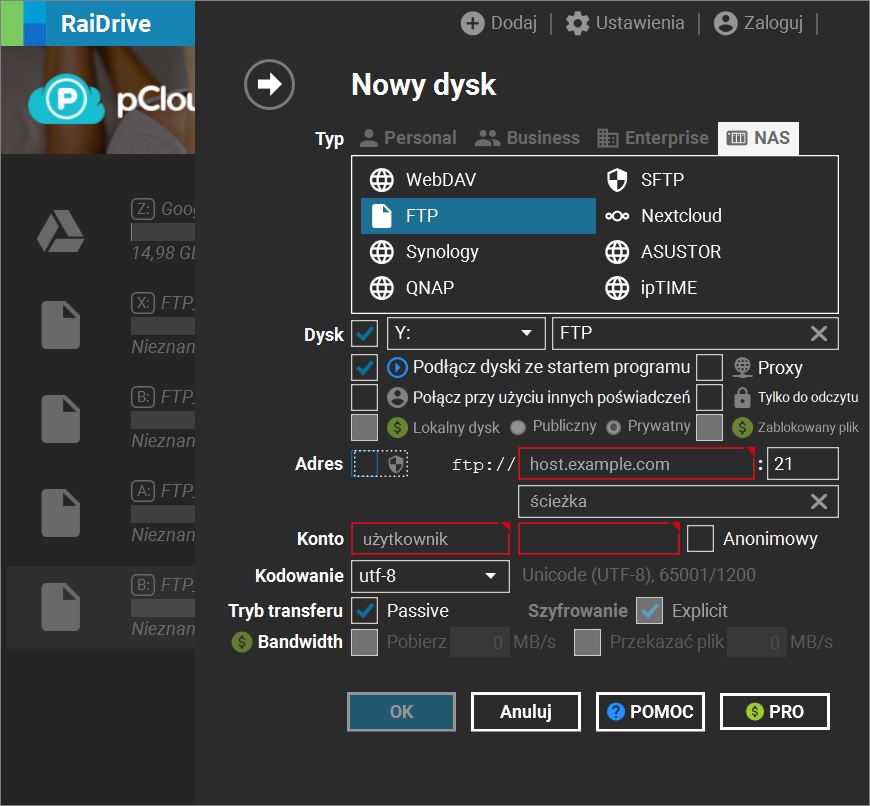Click the Z: Google Drive usage bar
870x806 pixels.
[x=163, y=232]
